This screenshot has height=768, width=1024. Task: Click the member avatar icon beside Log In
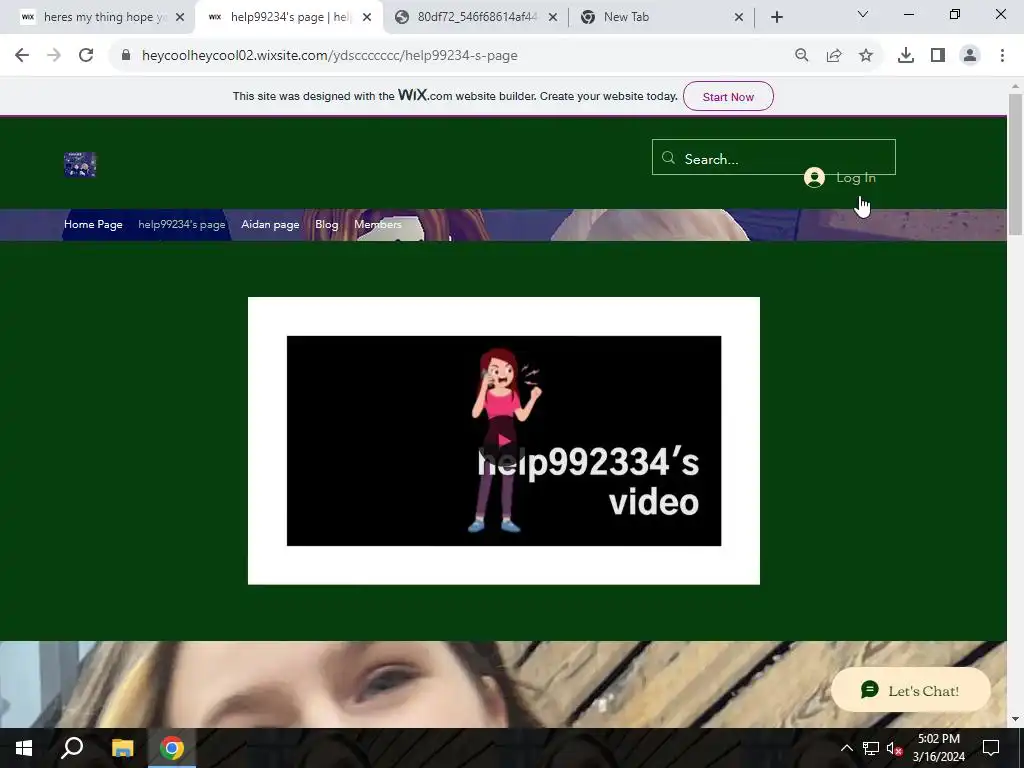click(x=814, y=178)
